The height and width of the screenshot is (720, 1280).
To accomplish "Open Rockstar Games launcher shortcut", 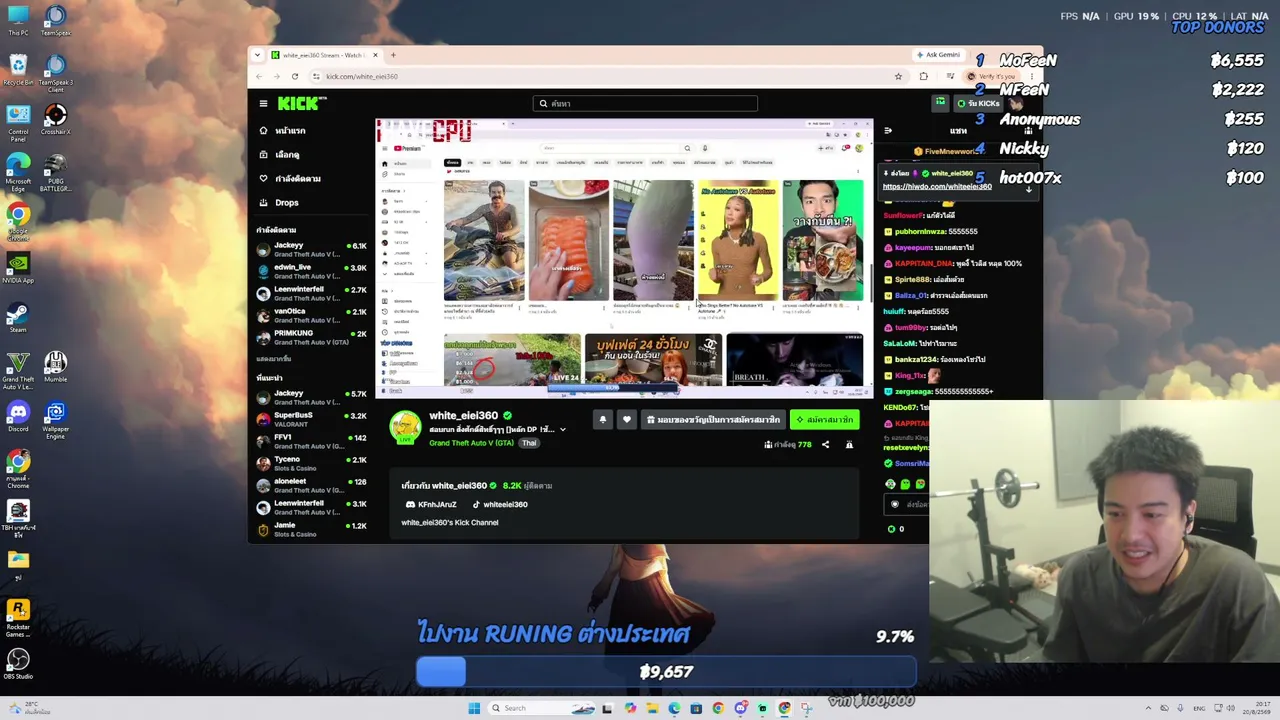I will click(x=18, y=619).
